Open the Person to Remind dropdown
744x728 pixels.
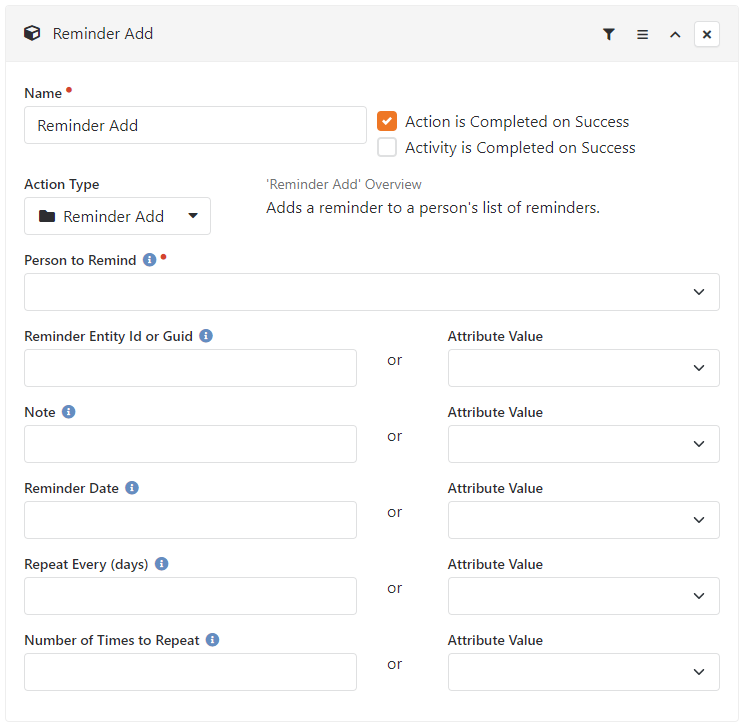[x=372, y=292]
